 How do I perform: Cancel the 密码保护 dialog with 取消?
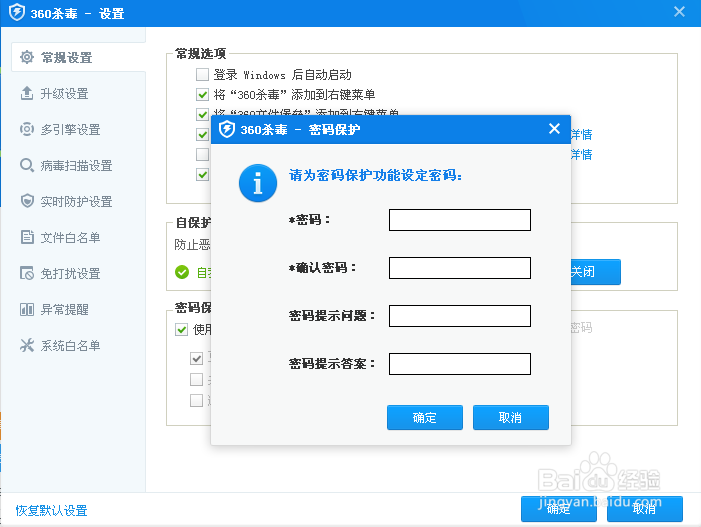click(x=511, y=417)
